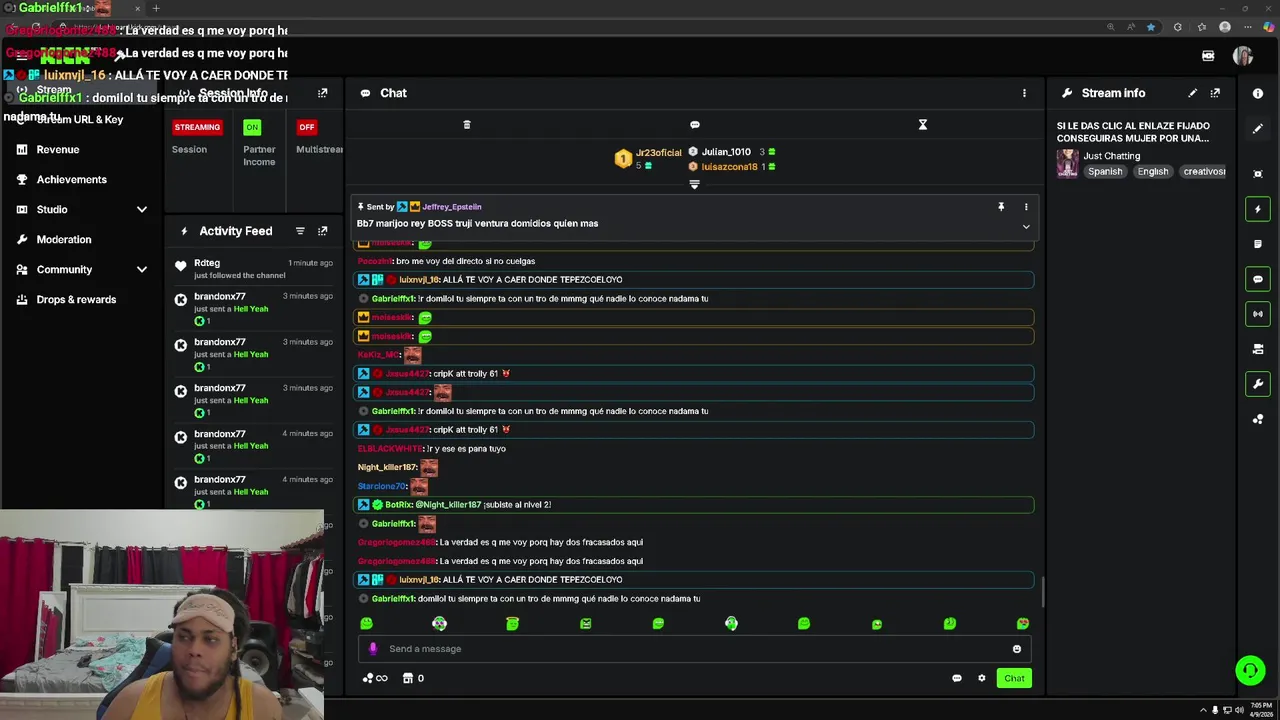
Task: Open Rdteg in the Activity Feed
Action: tap(207, 263)
